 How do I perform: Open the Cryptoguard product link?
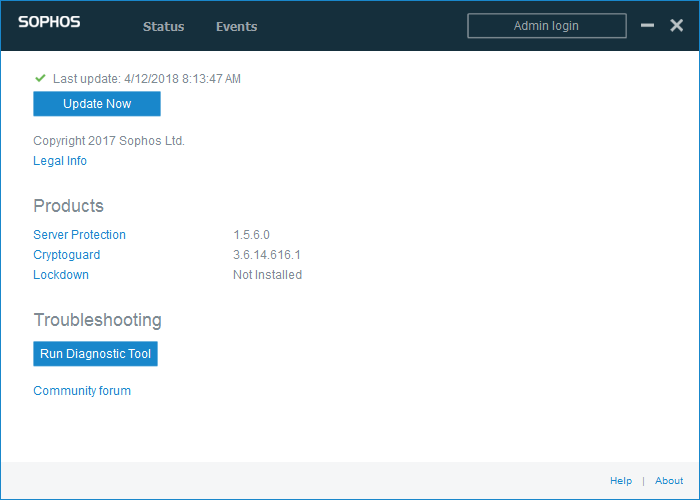point(67,255)
